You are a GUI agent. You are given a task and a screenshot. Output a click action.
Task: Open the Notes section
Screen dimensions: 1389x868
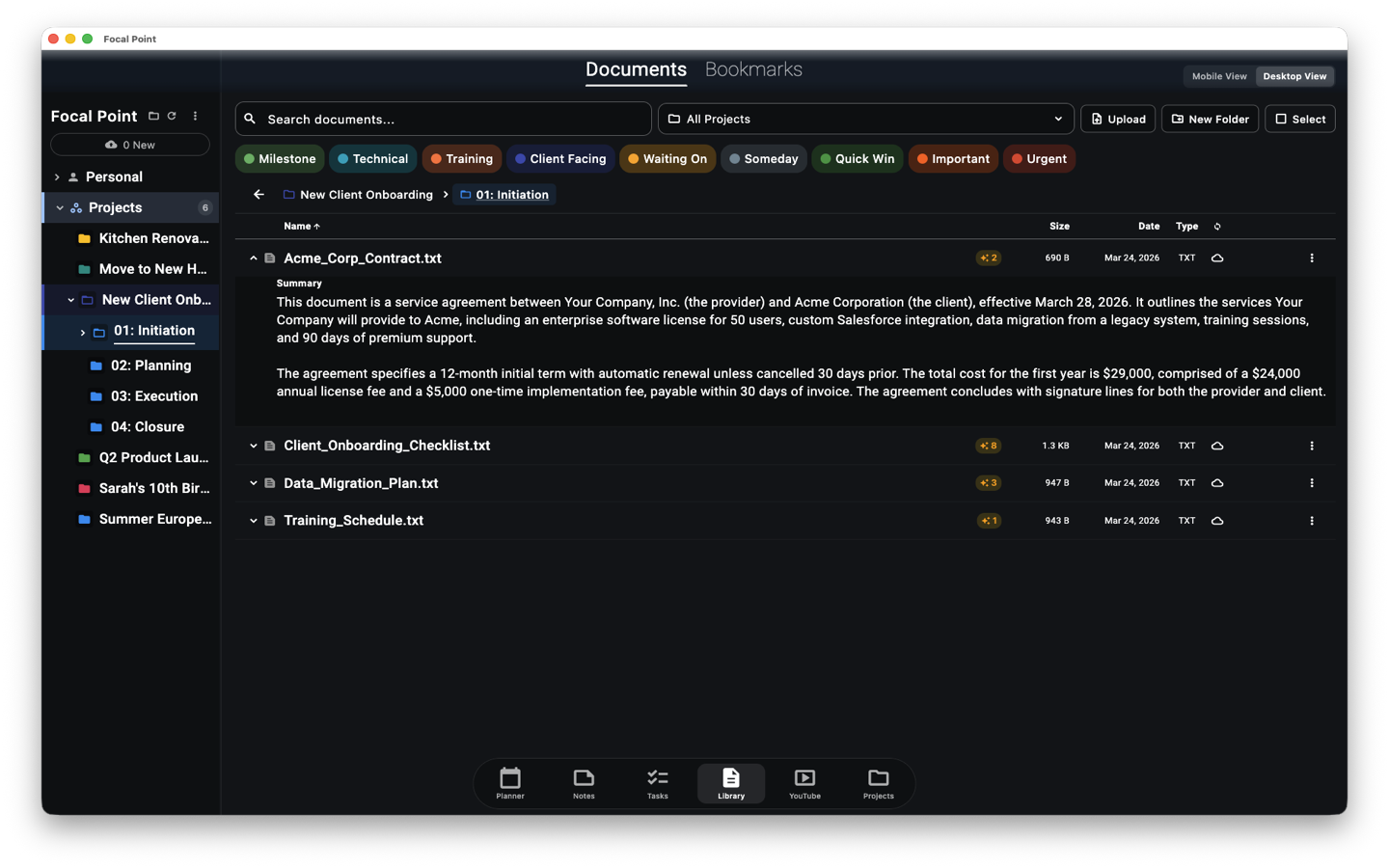tap(584, 783)
